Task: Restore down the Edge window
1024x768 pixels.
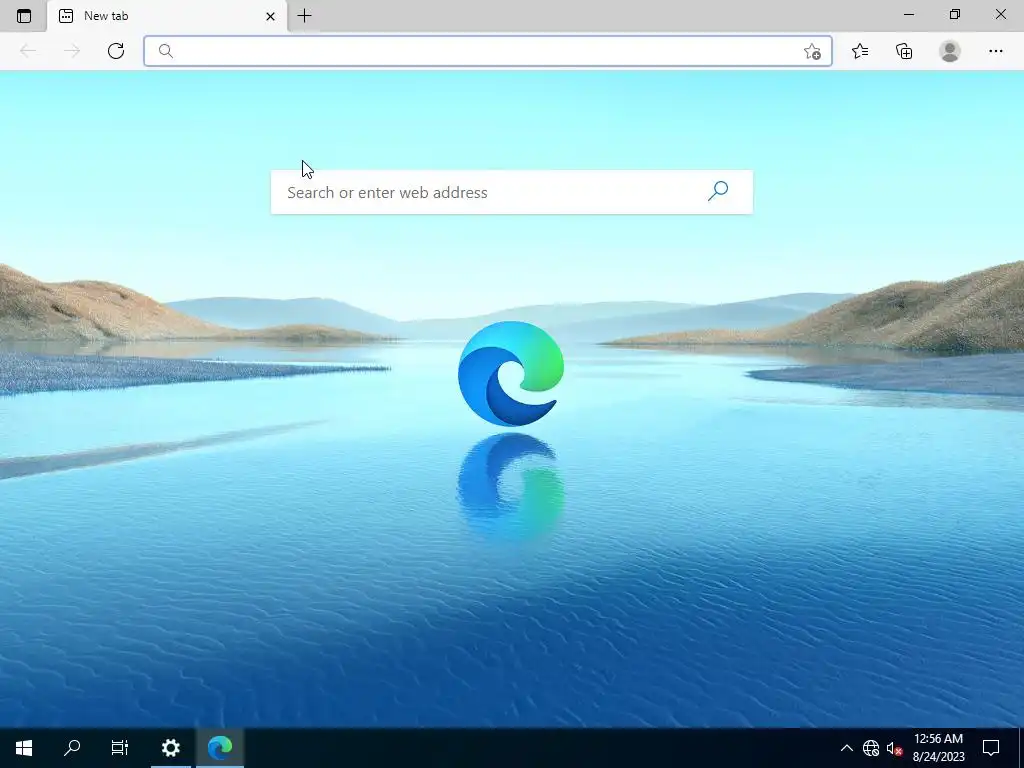Action: pyautogui.click(x=954, y=14)
